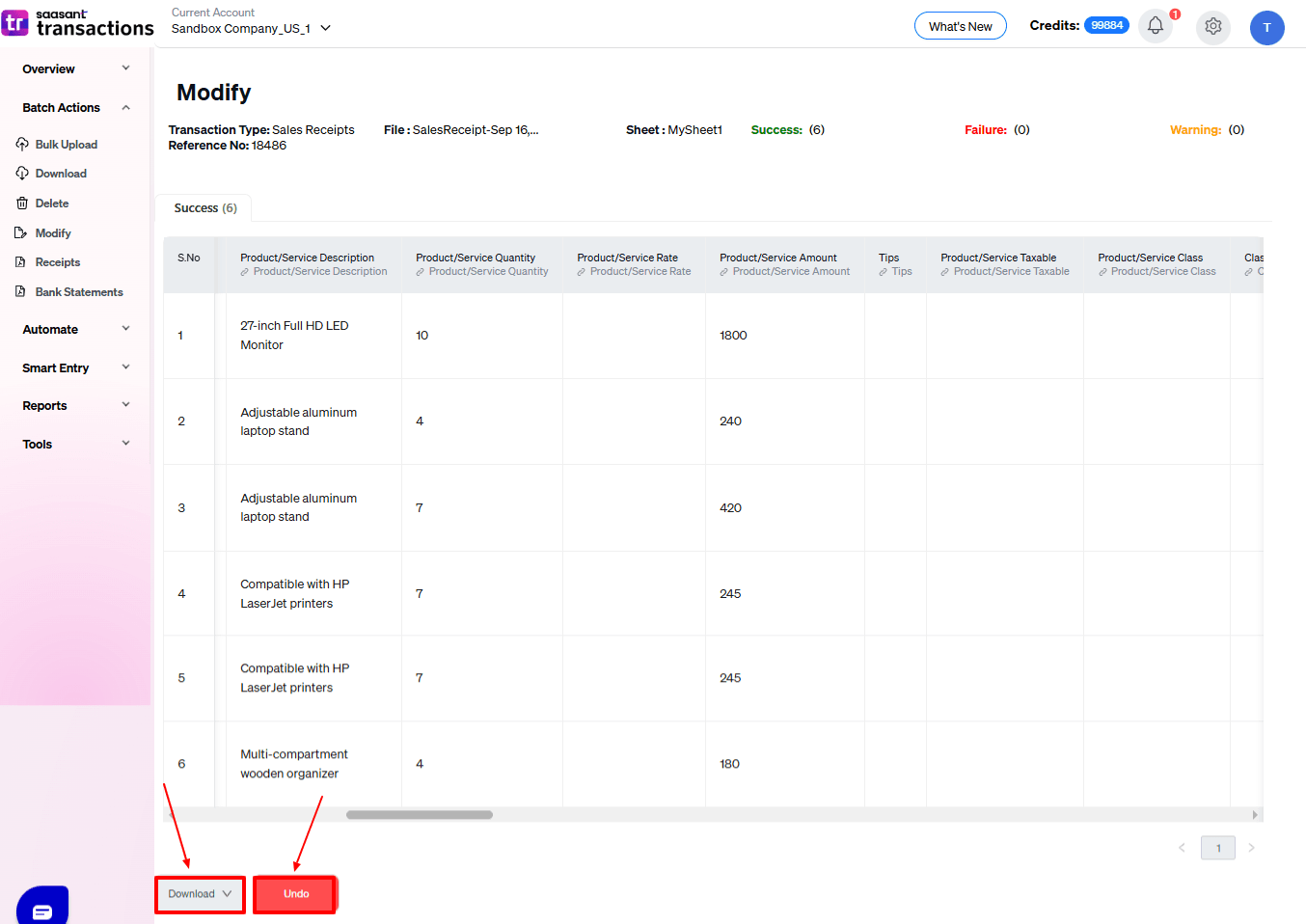Expand the Automate menu section

click(125, 329)
